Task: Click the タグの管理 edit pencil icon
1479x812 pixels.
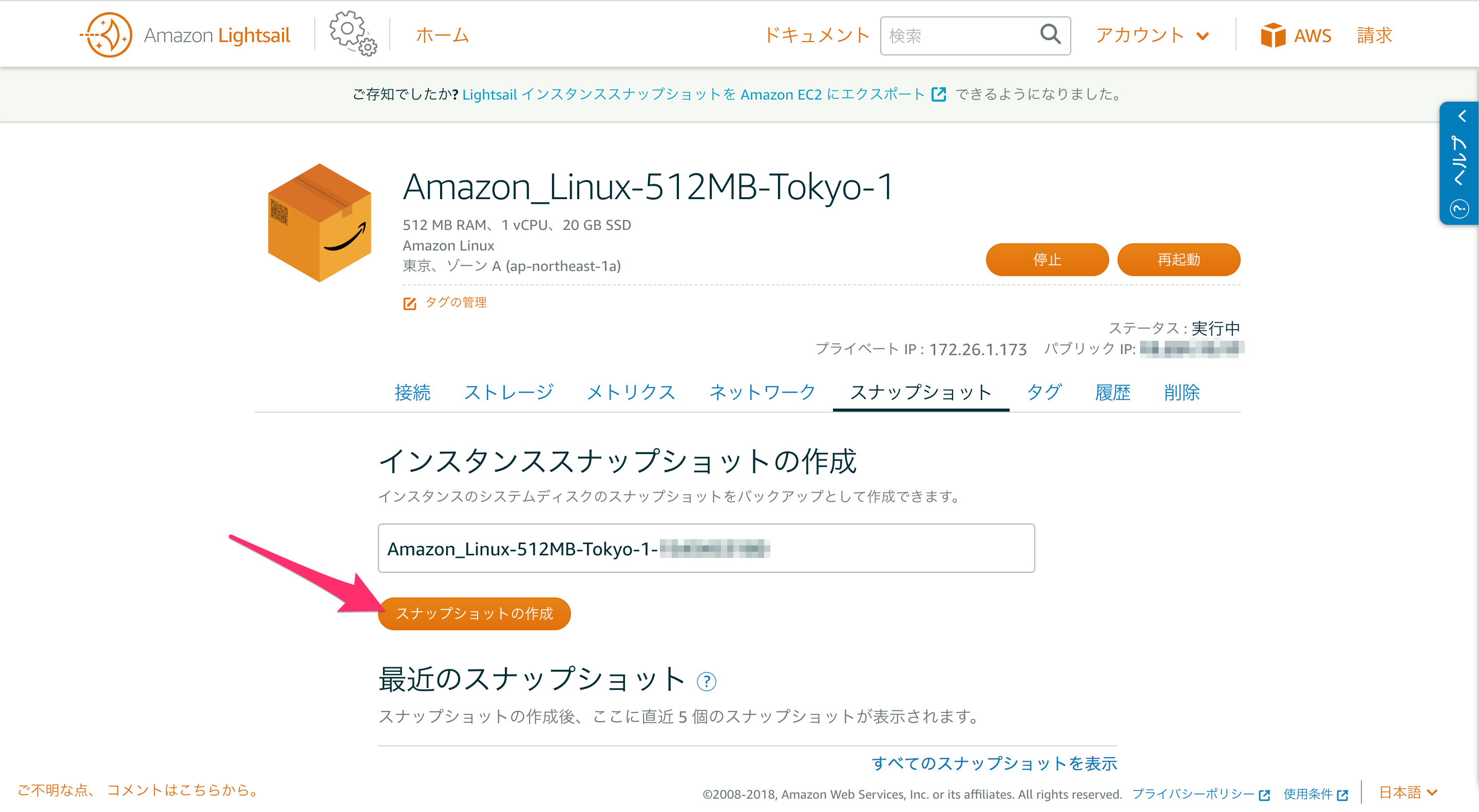Action: (409, 303)
